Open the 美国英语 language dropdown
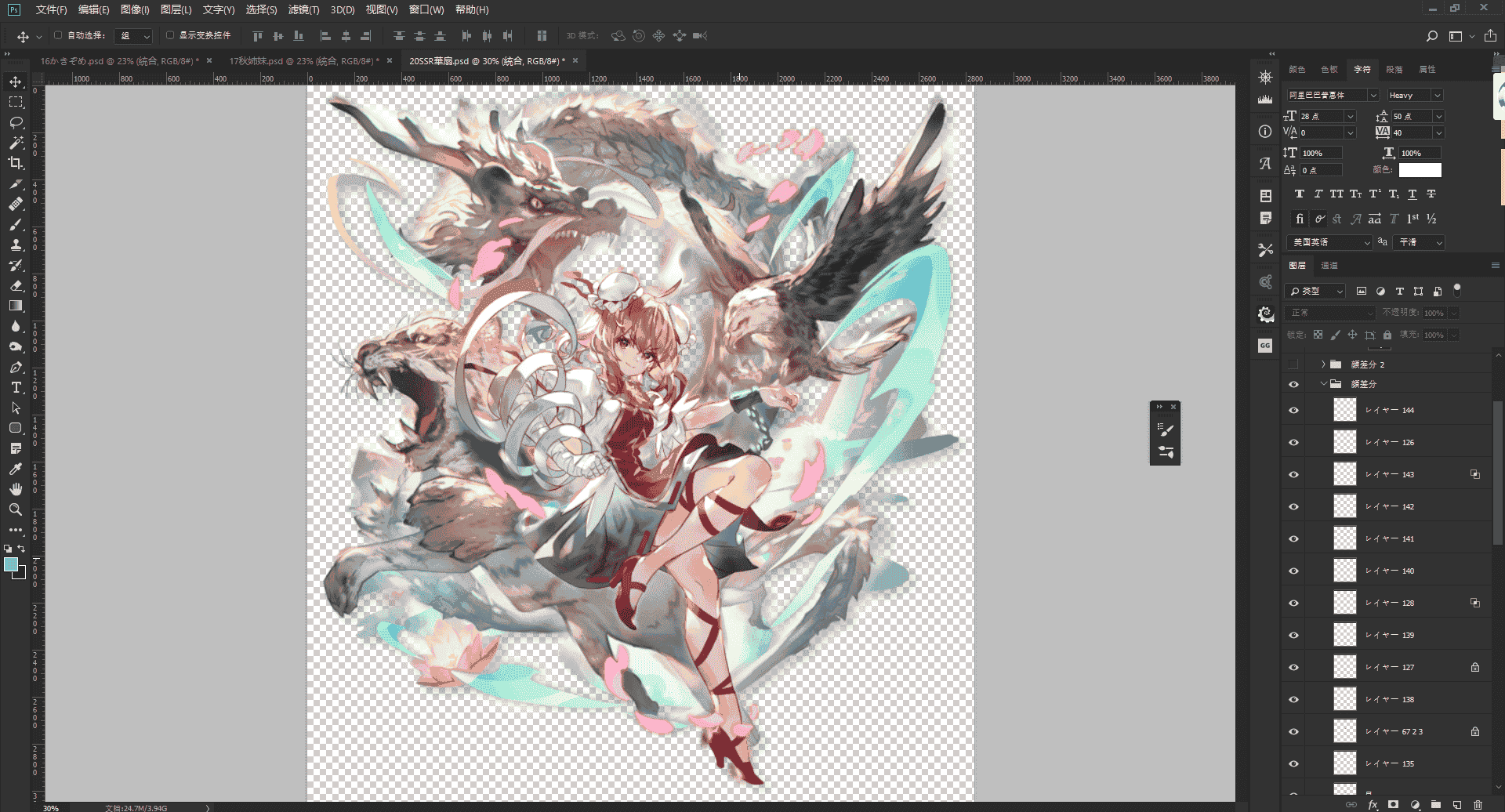The image size is (1505, 812). 1329,242
